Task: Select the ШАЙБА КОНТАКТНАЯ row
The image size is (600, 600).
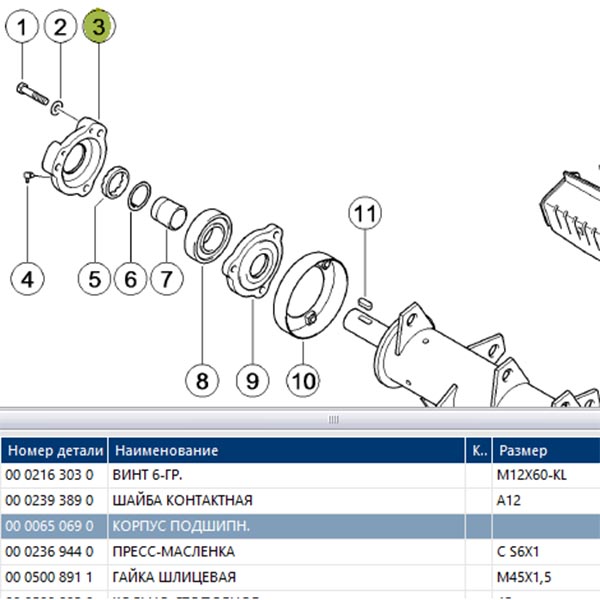Action: click(300, 501)
